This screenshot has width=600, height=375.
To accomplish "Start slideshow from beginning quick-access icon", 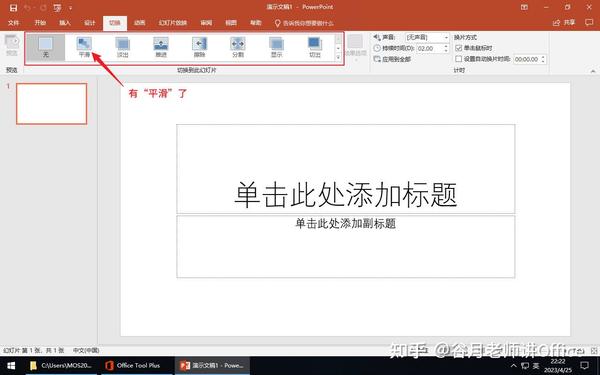I will [x=57, y=8].
